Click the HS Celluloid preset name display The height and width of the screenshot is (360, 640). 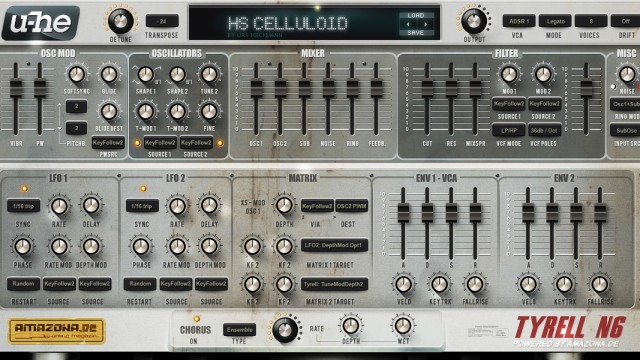tap(288, 24)
